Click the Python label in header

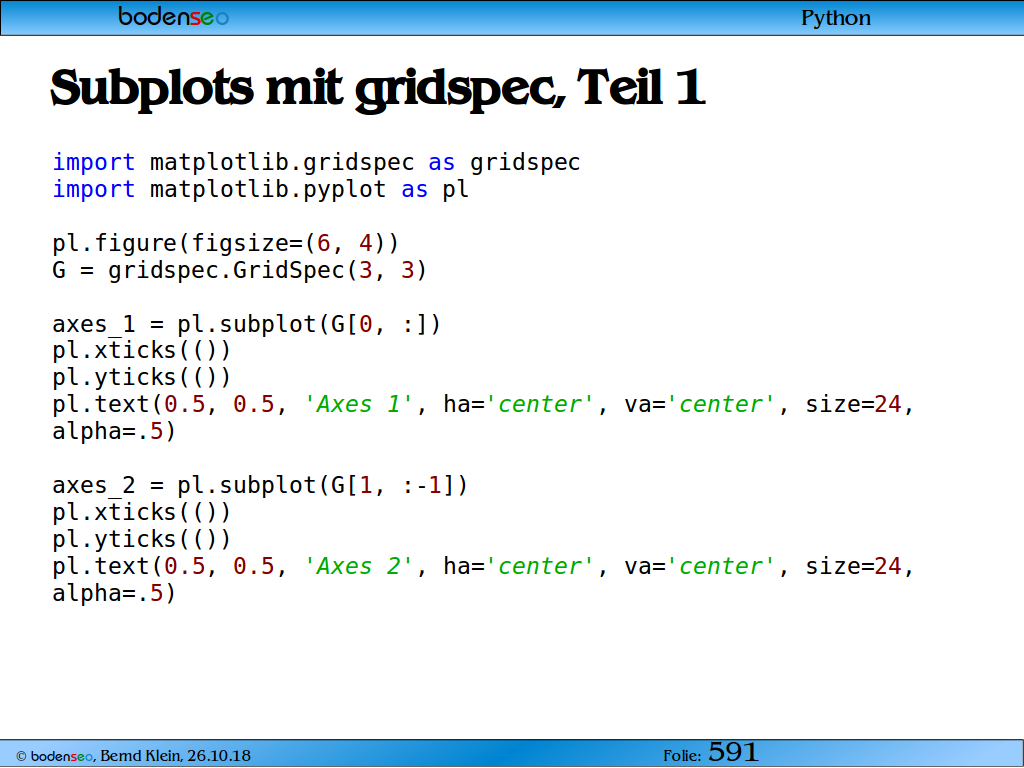coord(836,18)
